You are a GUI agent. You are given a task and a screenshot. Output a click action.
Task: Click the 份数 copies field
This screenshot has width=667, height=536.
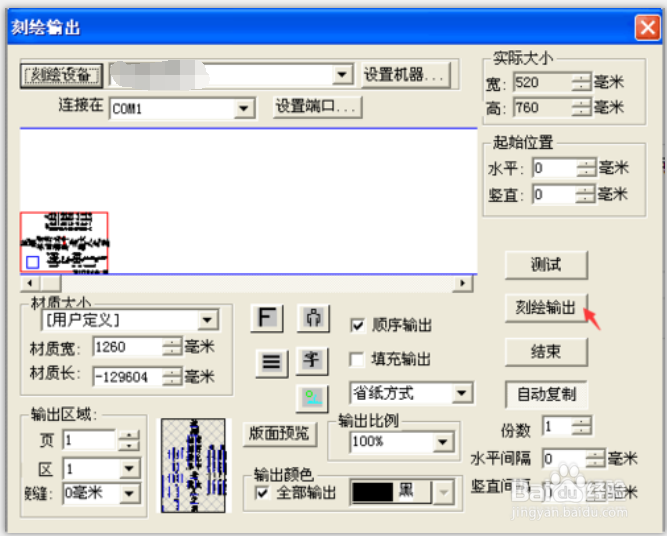556,426
